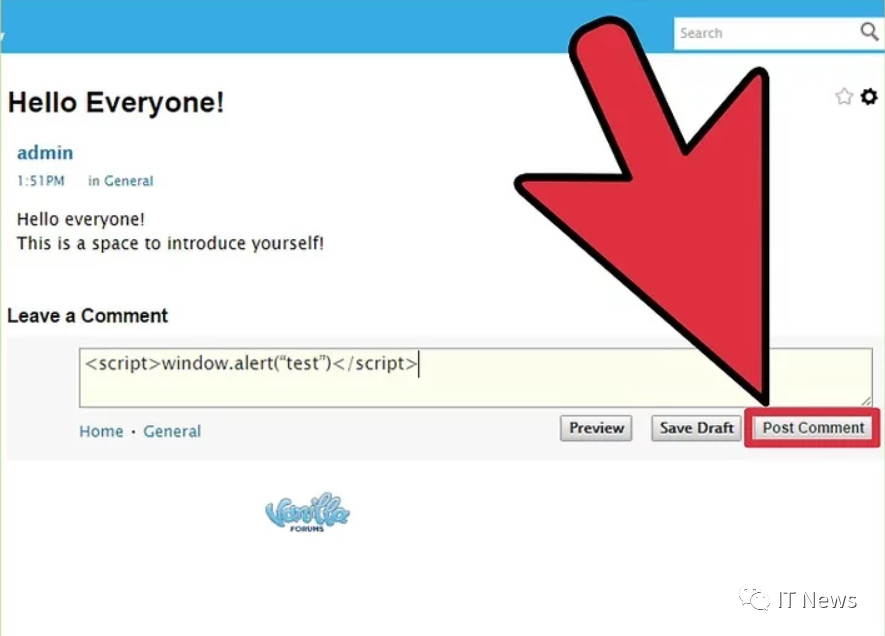This screenshot has height=636, width=885.
Task: Click the Vanilla Forums logo
Action: pos(308,512)
